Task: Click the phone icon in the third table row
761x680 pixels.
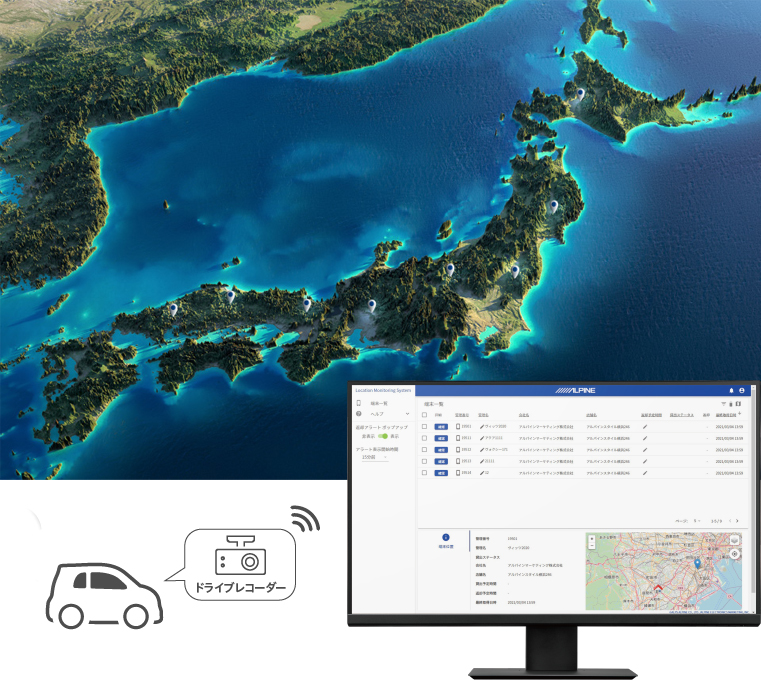Action: pos(458,450)
